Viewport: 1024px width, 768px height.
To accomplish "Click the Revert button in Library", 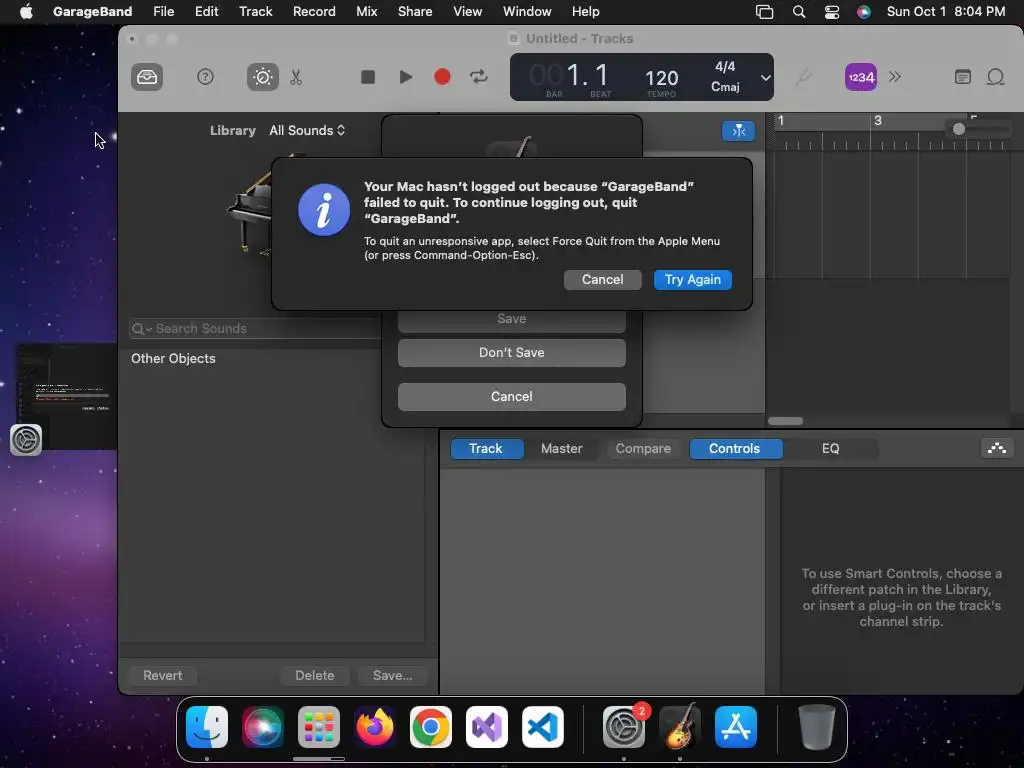I will tap(163, 675).
